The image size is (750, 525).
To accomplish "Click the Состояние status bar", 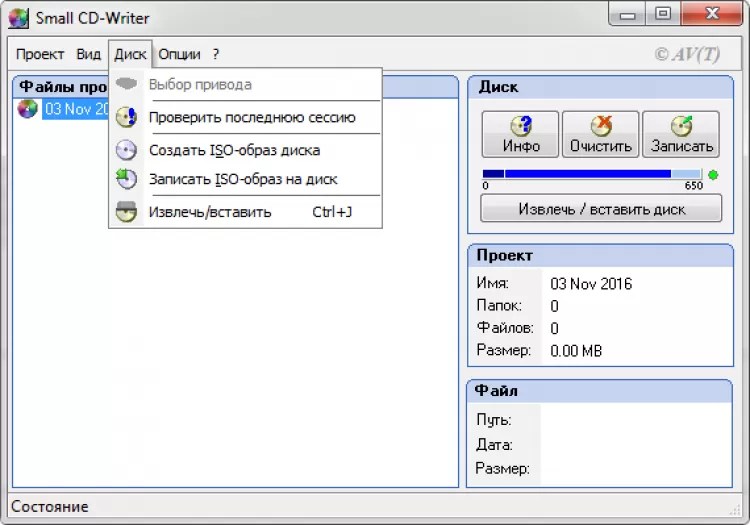I will point(375,506).
